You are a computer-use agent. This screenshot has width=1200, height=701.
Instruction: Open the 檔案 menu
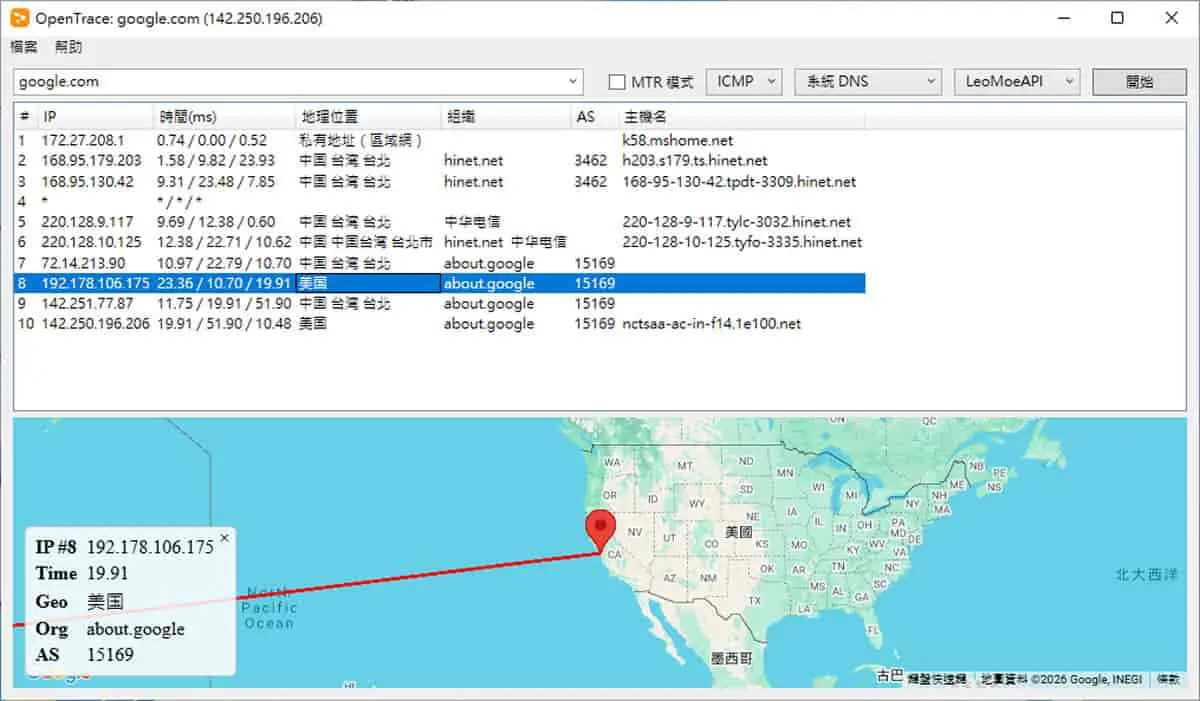[x=25, y=47]
